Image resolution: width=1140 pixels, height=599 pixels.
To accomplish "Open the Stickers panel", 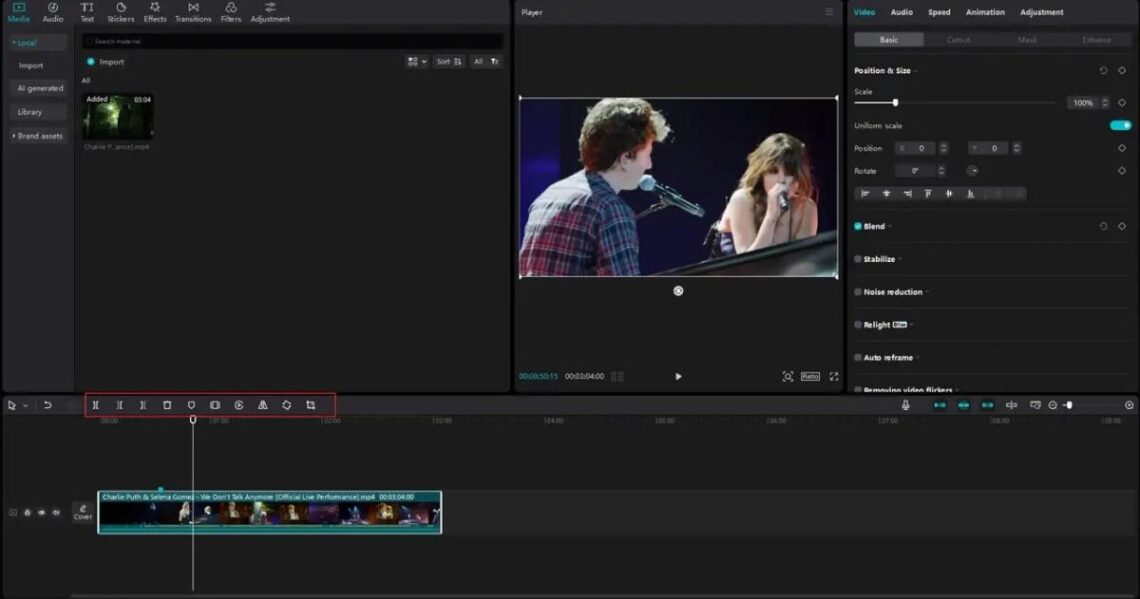I will (120, 12).
